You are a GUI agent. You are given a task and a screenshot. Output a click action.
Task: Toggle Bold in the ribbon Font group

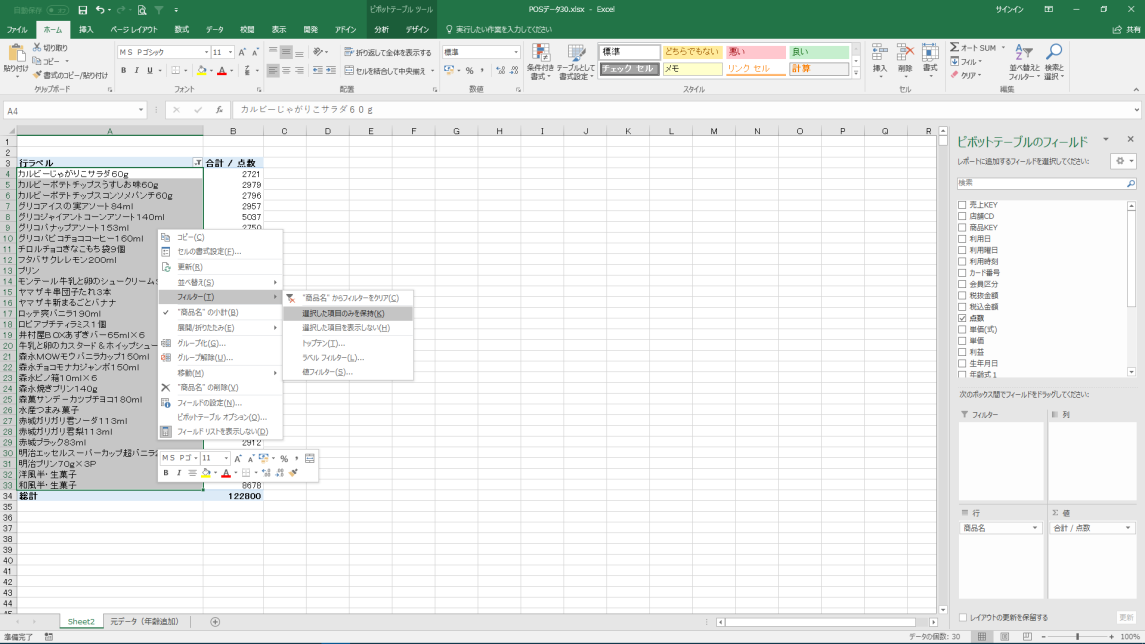tap(123, 71)
